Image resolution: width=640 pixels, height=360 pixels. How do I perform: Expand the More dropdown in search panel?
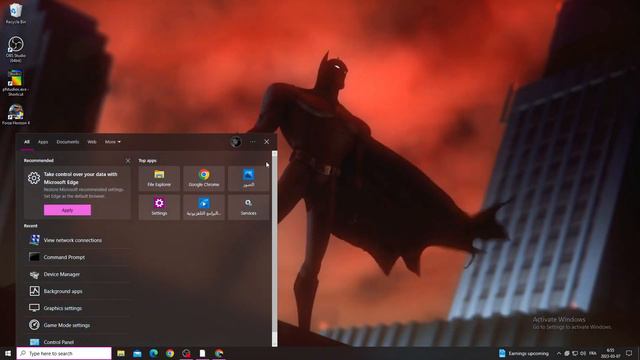[113, 142]
